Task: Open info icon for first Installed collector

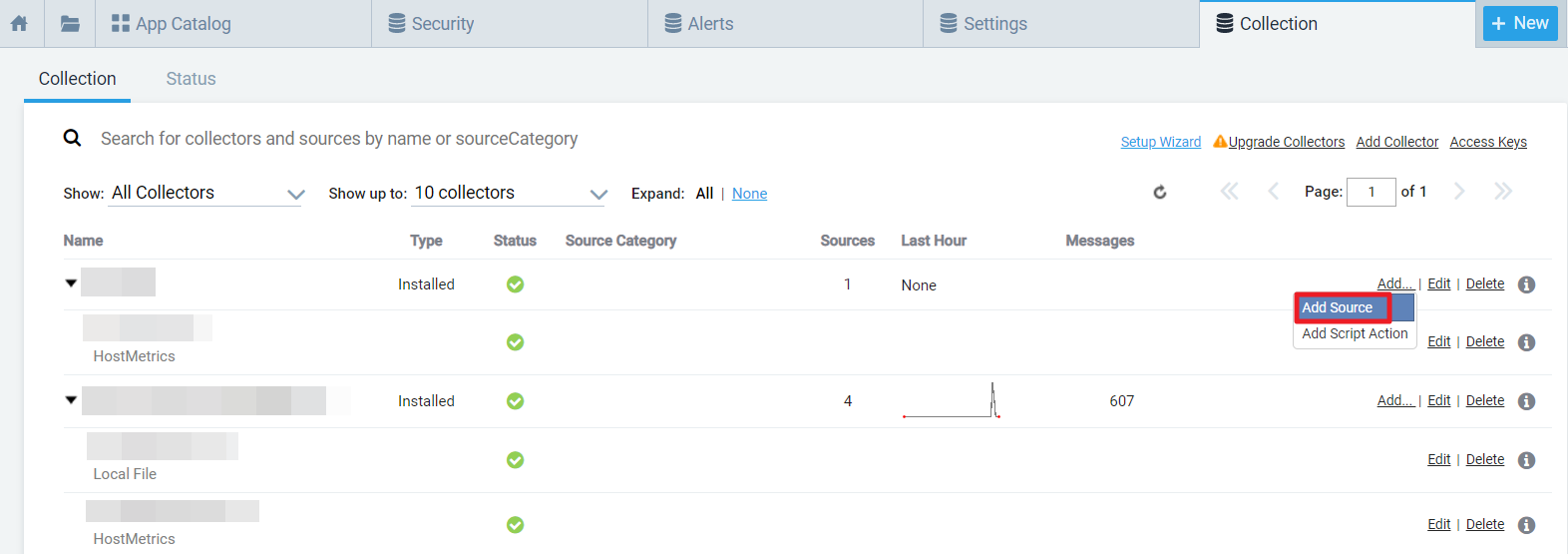Action: tap(1526, 284)
